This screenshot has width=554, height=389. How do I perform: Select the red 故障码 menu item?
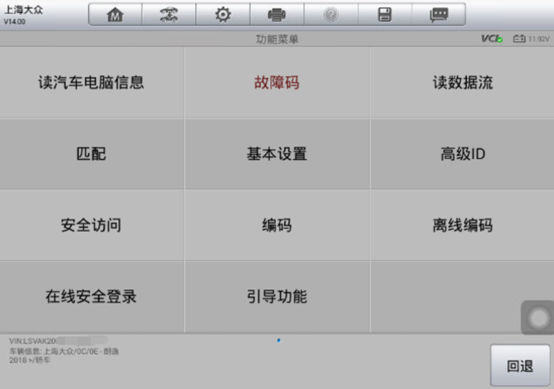[x=277, y=83]
